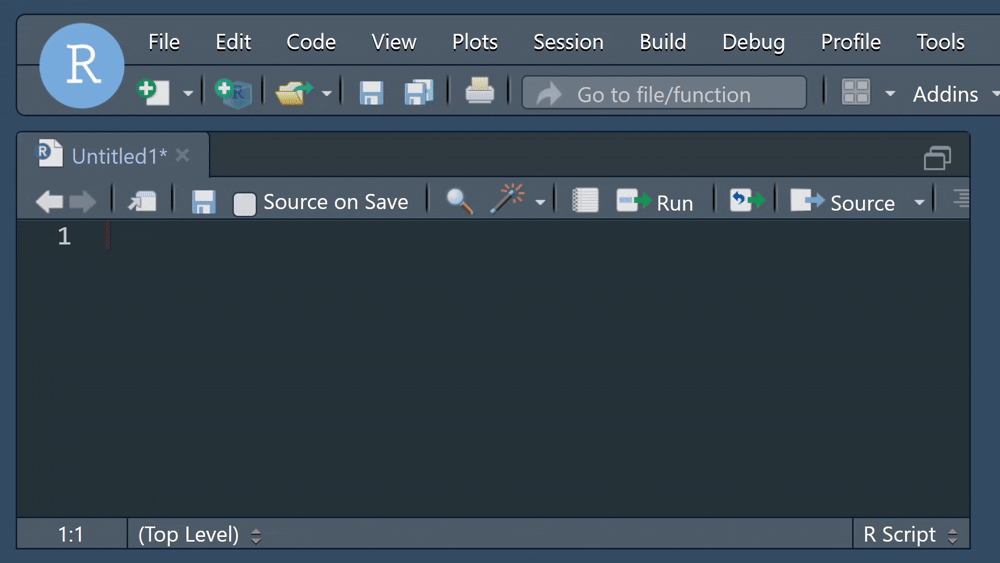Click the Run button
Viewport: 1000px width, 563px height.
[656, 202]
